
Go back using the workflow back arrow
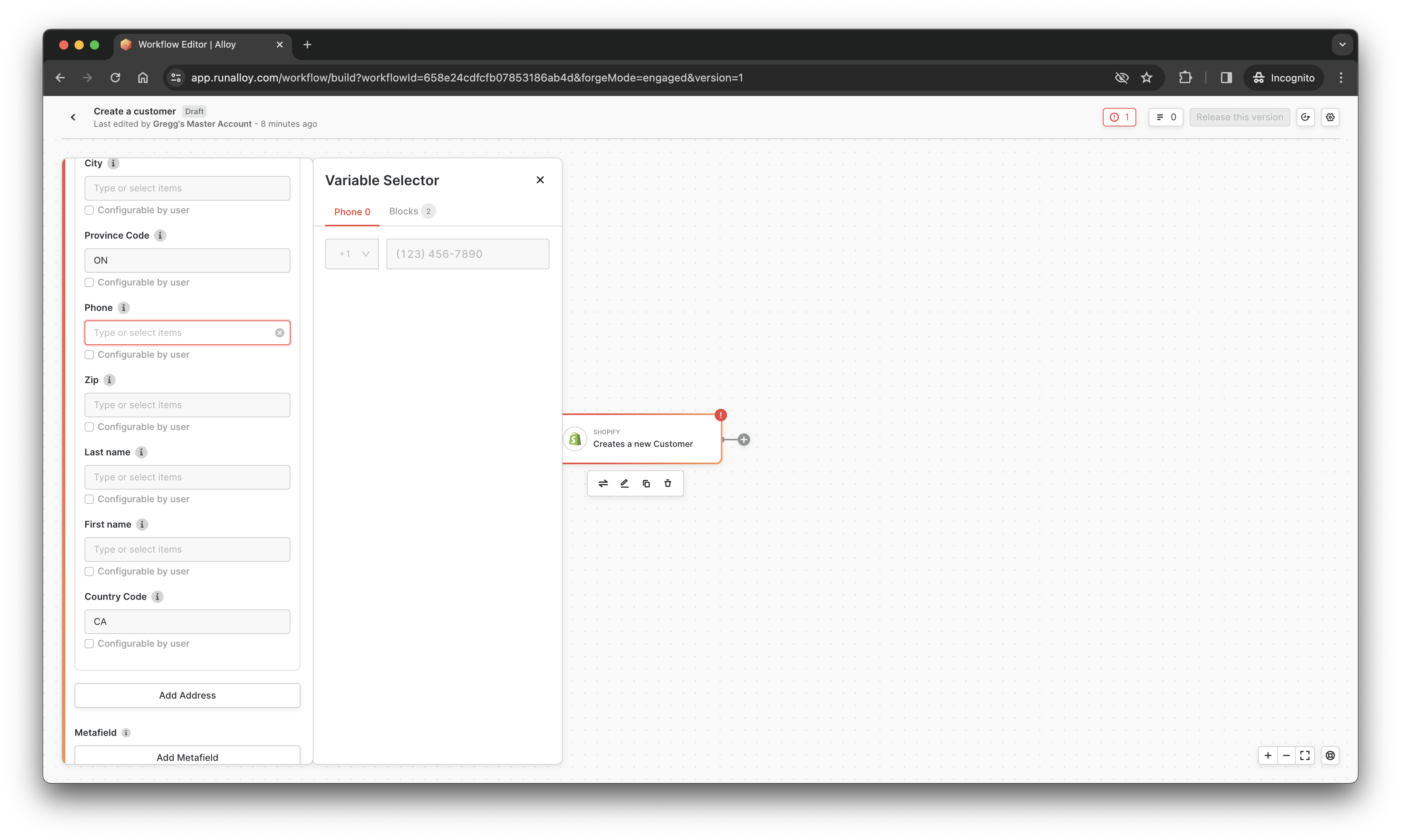coord(73,117)
